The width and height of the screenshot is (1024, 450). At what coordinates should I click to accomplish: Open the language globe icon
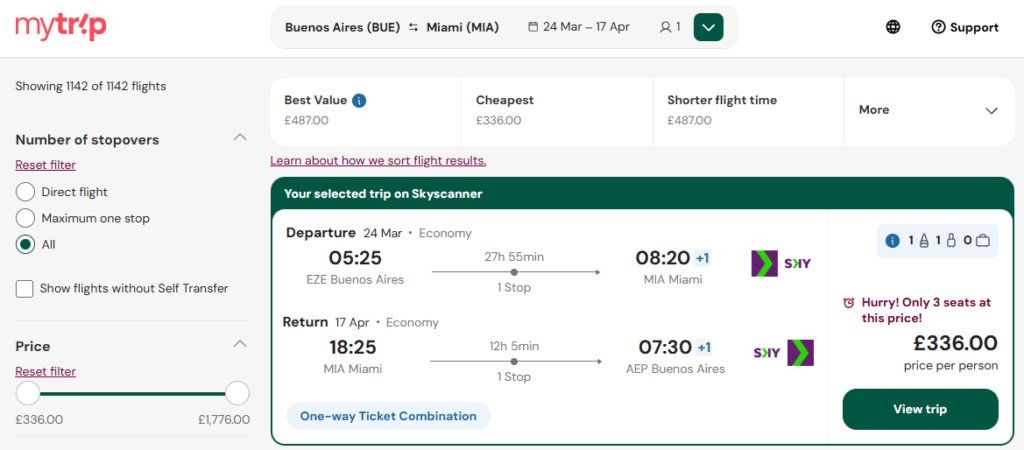(x=893, y=27)
